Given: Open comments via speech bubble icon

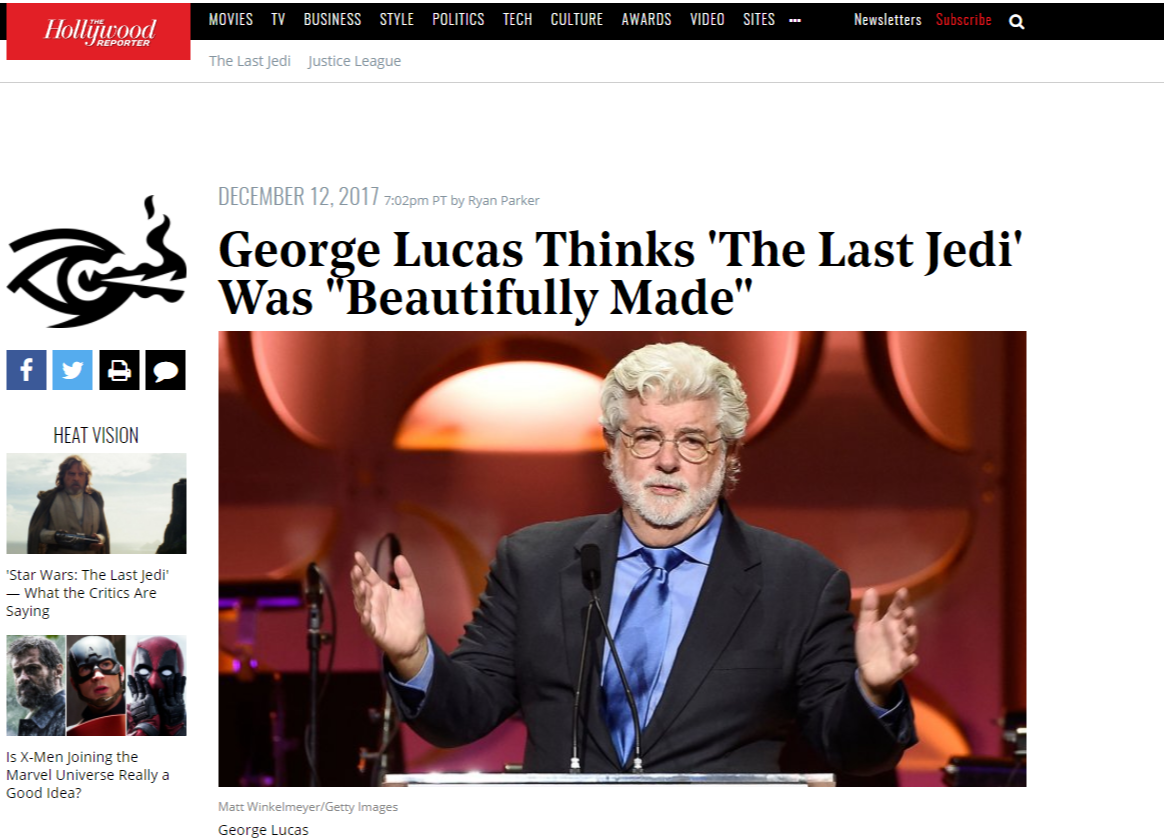Looking at the screenshot, I should 166,370.
